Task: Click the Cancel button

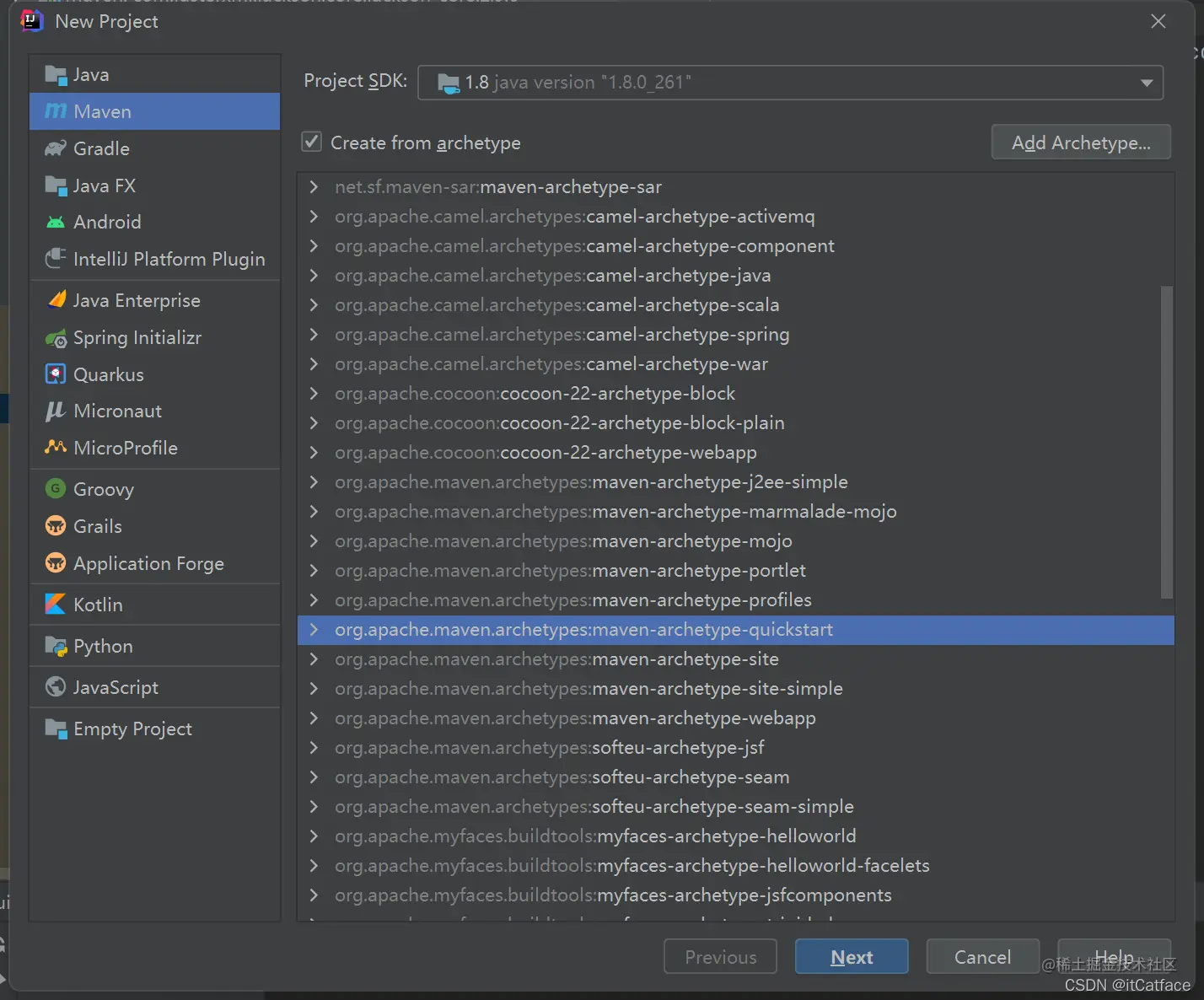Action: click(982, 956)
